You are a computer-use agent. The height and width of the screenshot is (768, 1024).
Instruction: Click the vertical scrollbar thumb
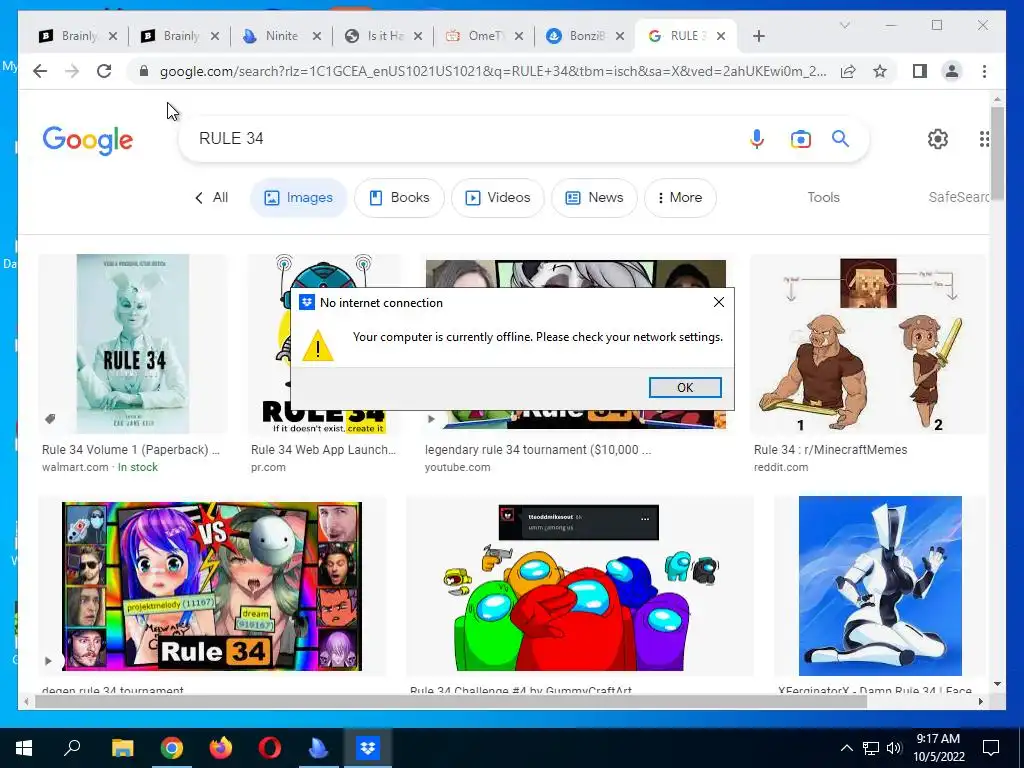(997, 154)
